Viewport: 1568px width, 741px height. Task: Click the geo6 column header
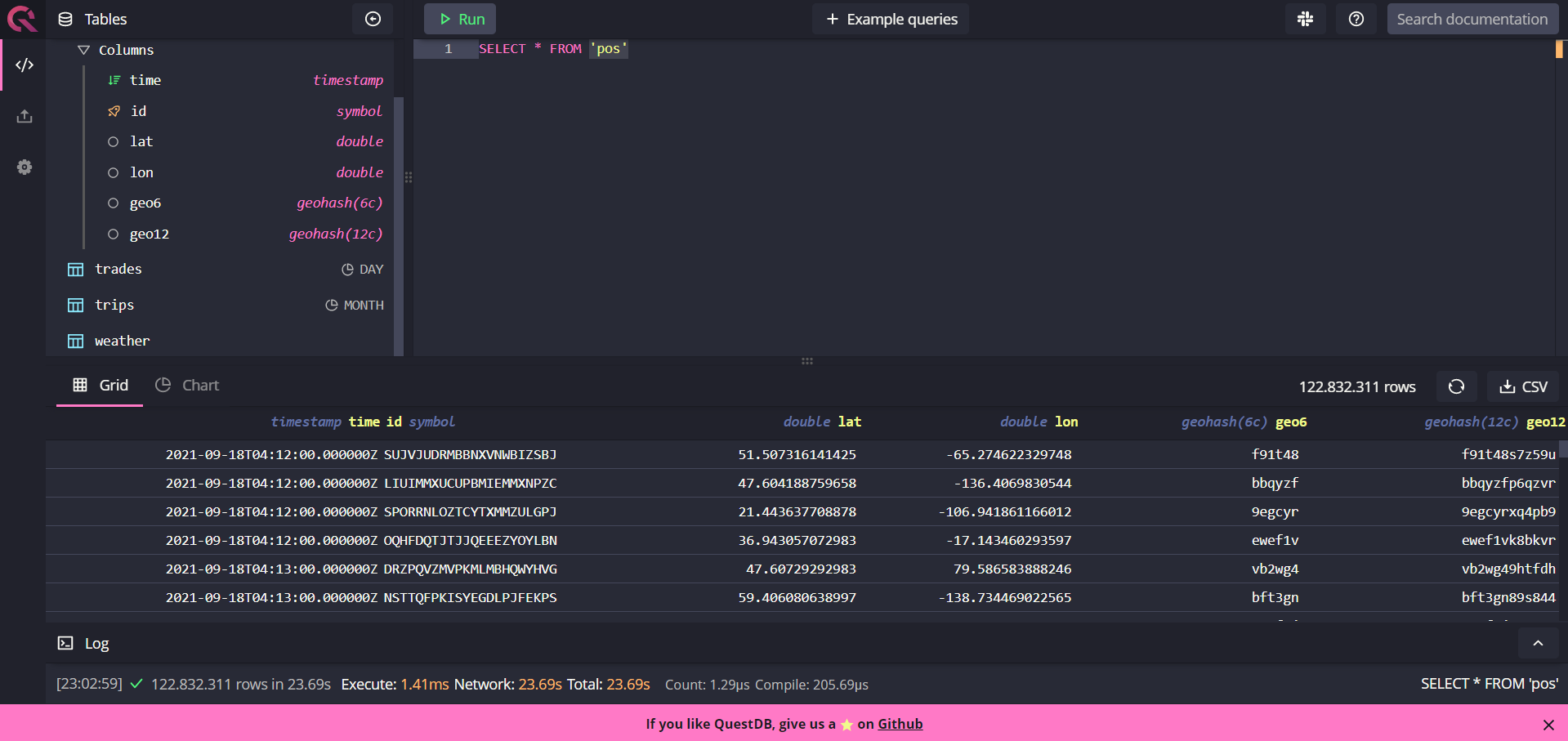[x=1244, y=422]
